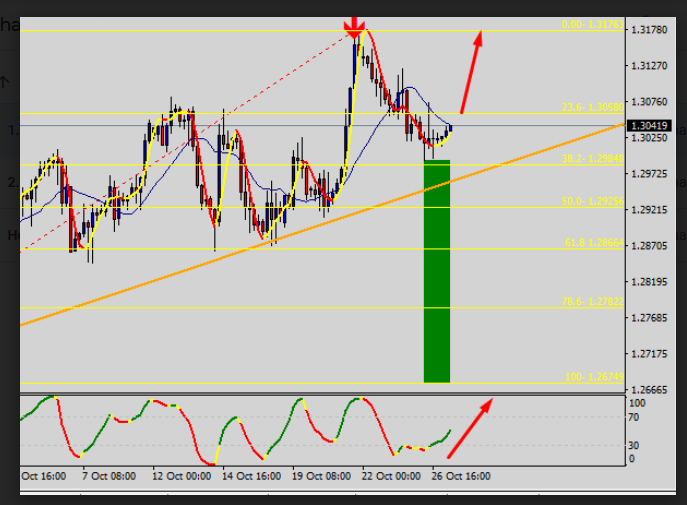
Task: Click the 70 level on oscillator scale
Action: [x=636, y=417]
